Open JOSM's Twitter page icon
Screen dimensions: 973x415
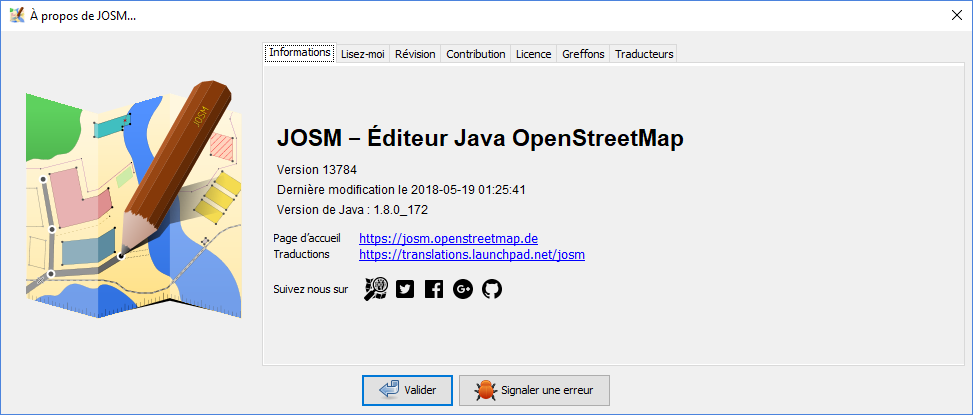point(405,289)
